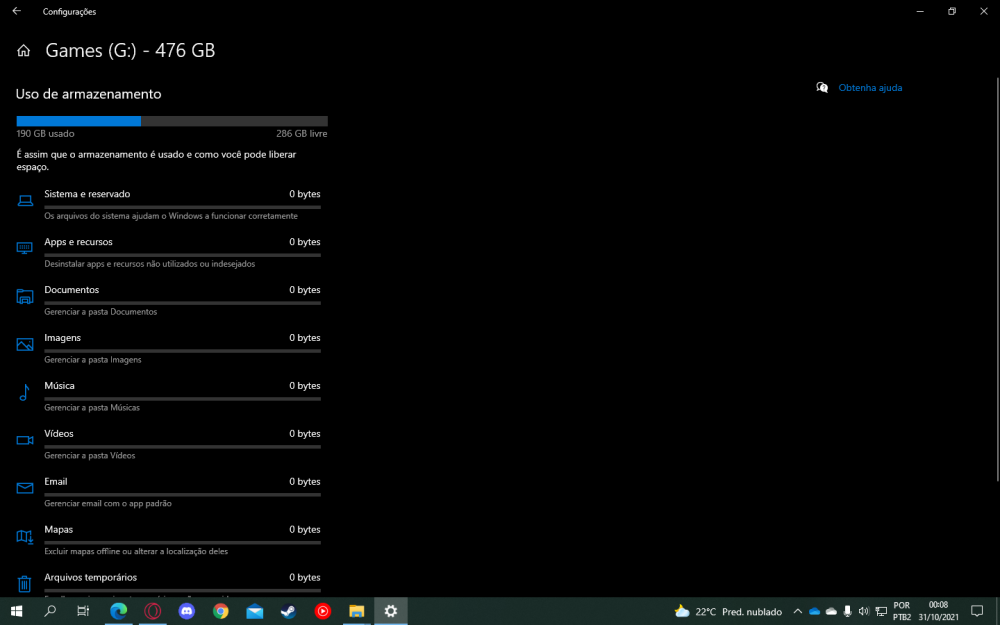Open the Obtenha ajuda link

click(x=870, y=88)
